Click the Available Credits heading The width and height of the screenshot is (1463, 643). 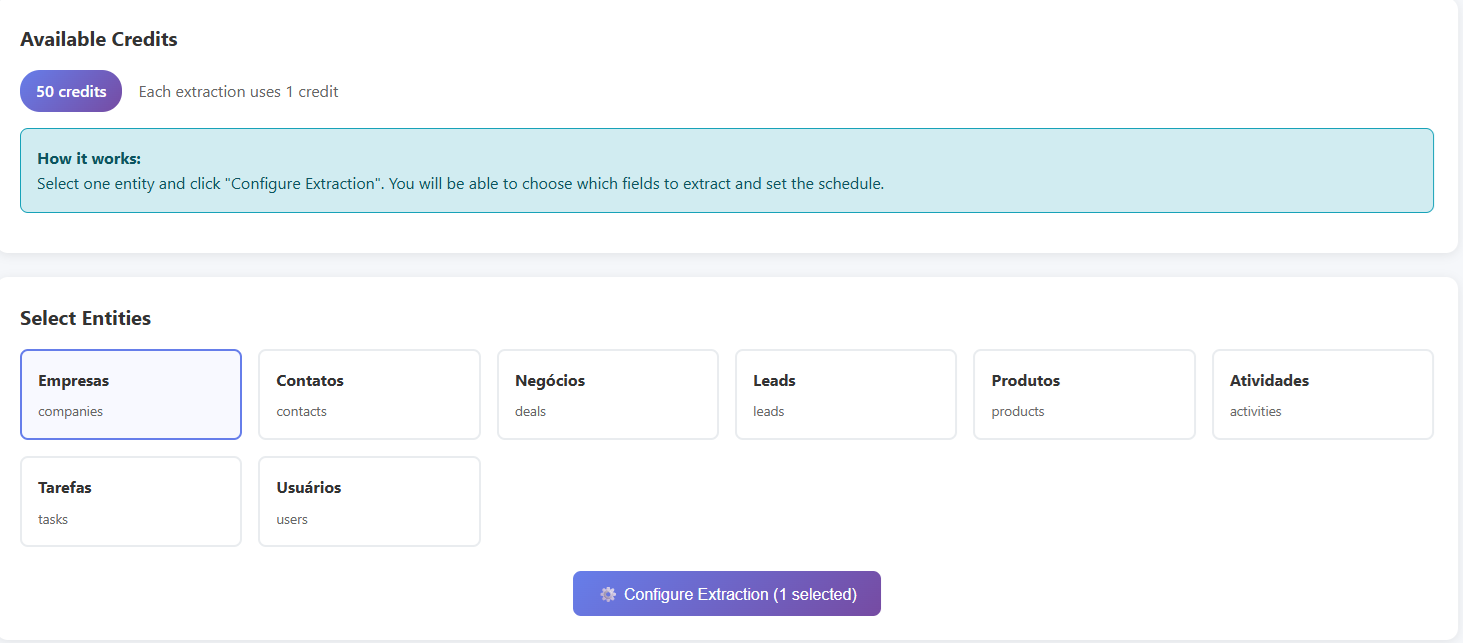[x=99, y=40]
